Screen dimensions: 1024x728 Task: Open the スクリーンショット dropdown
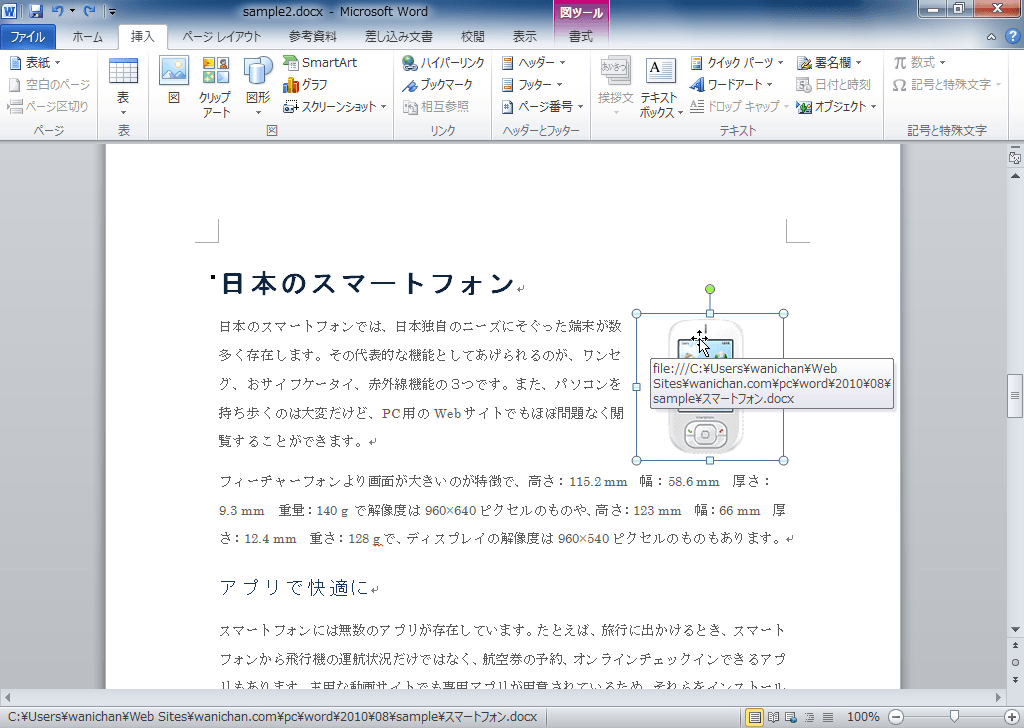(x=335, y=106)
